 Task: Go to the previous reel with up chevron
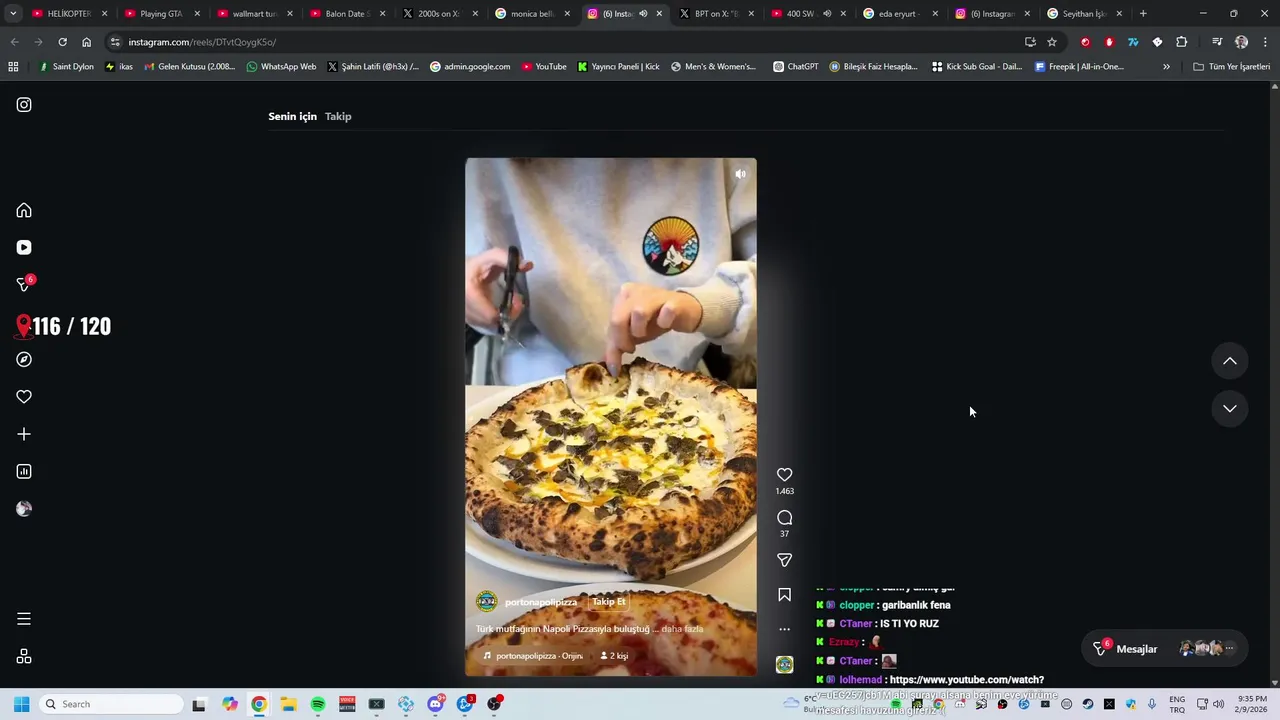[x=1230, y=361]
